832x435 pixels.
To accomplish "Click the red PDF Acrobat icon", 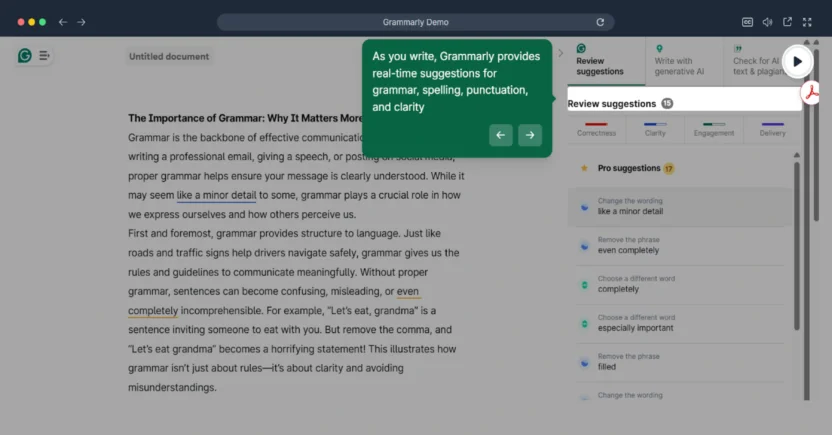I will pyautogui.click(x=811, y=93).
